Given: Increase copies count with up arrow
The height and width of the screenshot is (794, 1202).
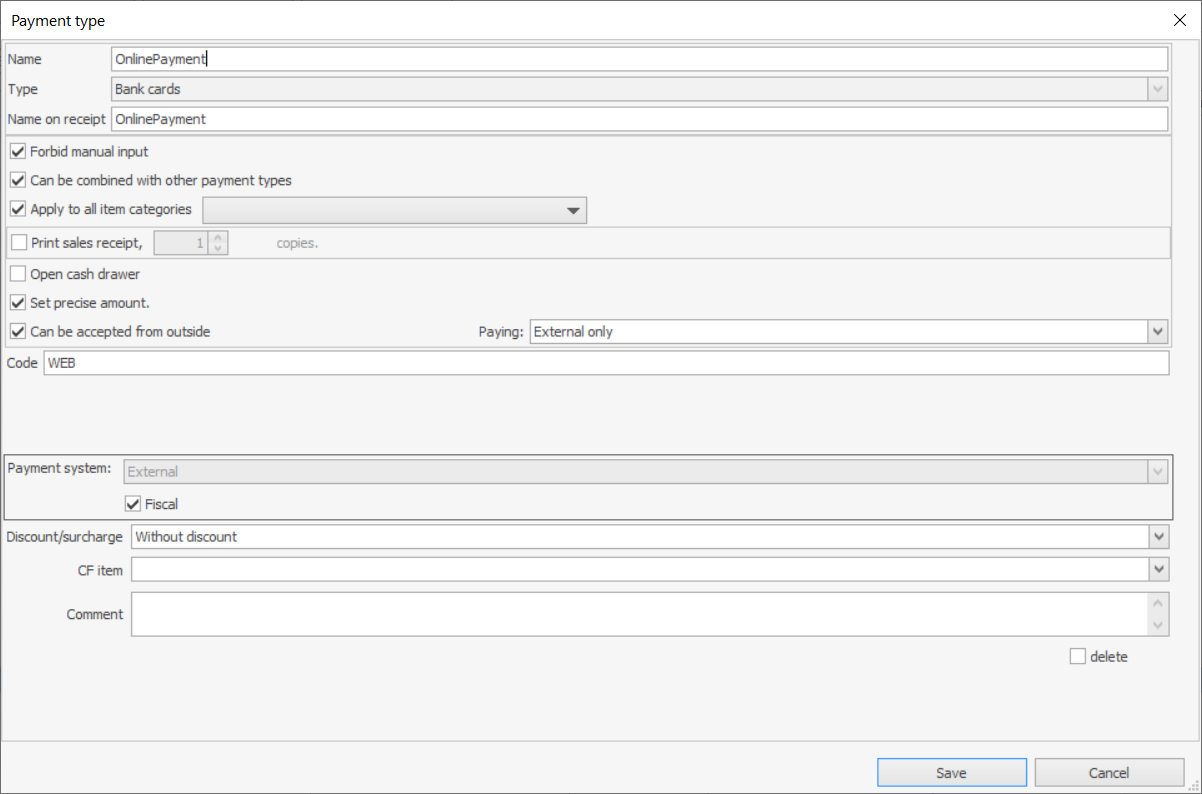Looking at the screenshot, I should tap(219, 237).
